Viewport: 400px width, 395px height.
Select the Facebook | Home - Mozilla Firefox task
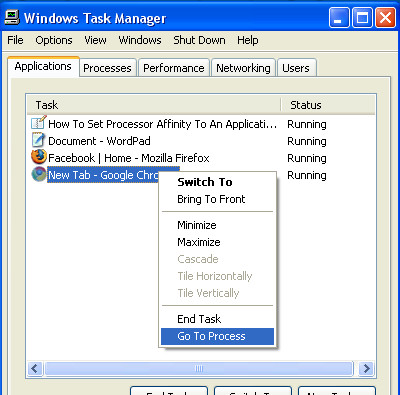tap(129, 158)
